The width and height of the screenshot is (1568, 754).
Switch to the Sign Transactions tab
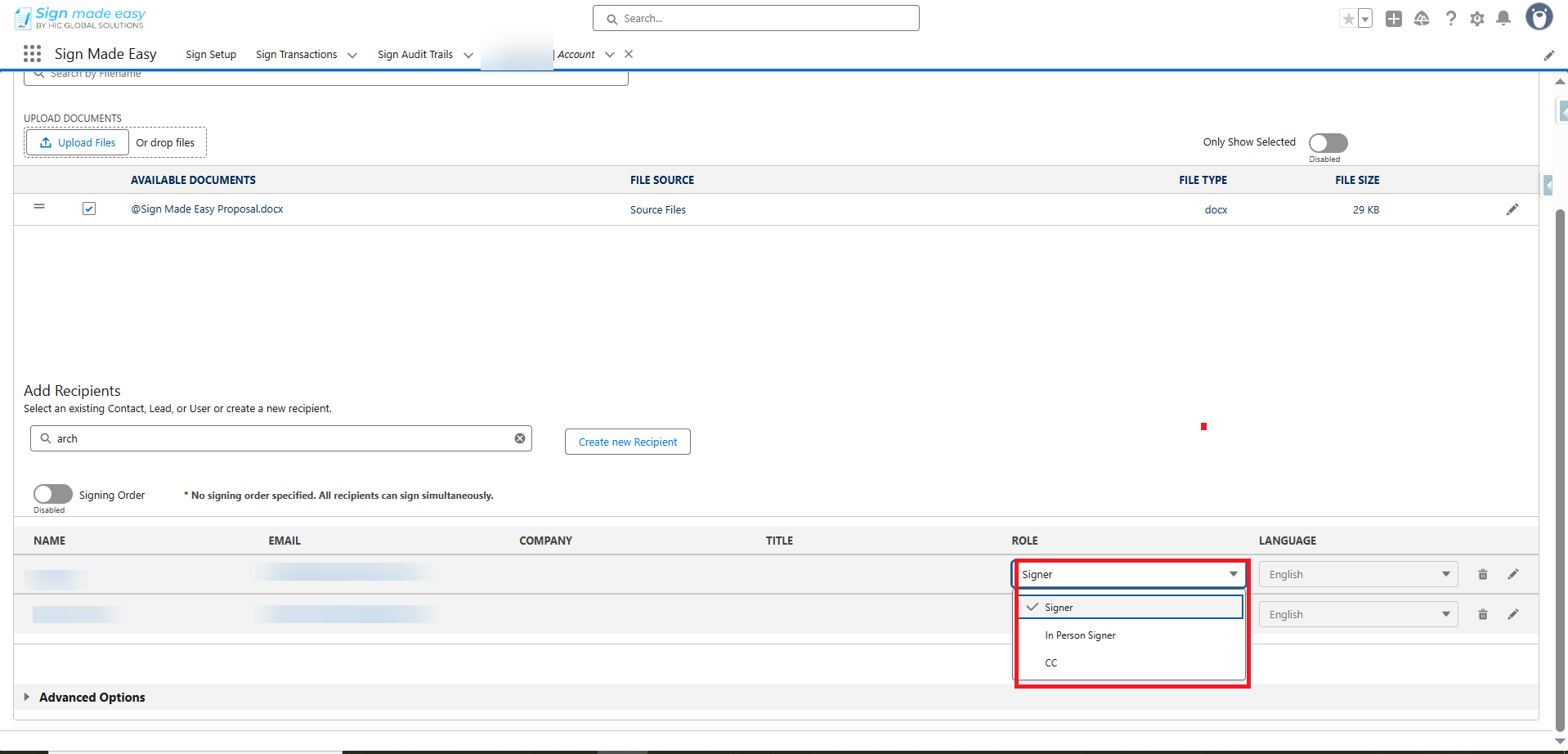coord(296,55)
